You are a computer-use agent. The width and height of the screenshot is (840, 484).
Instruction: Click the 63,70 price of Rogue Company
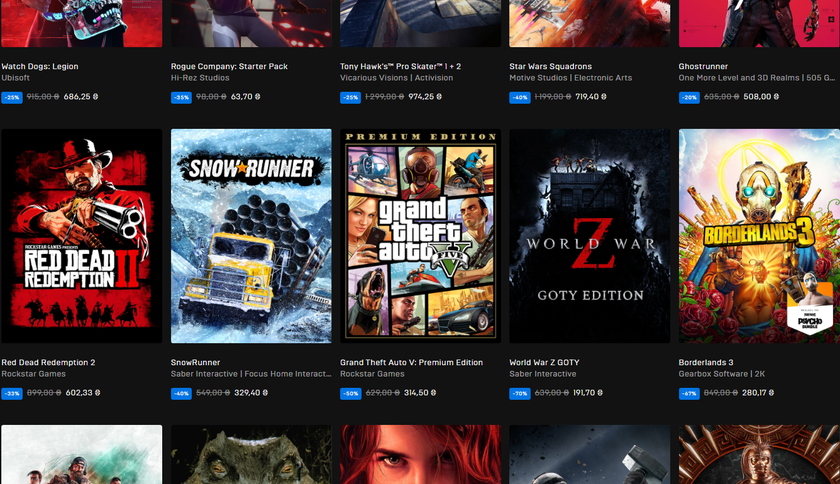click(245, 97)
